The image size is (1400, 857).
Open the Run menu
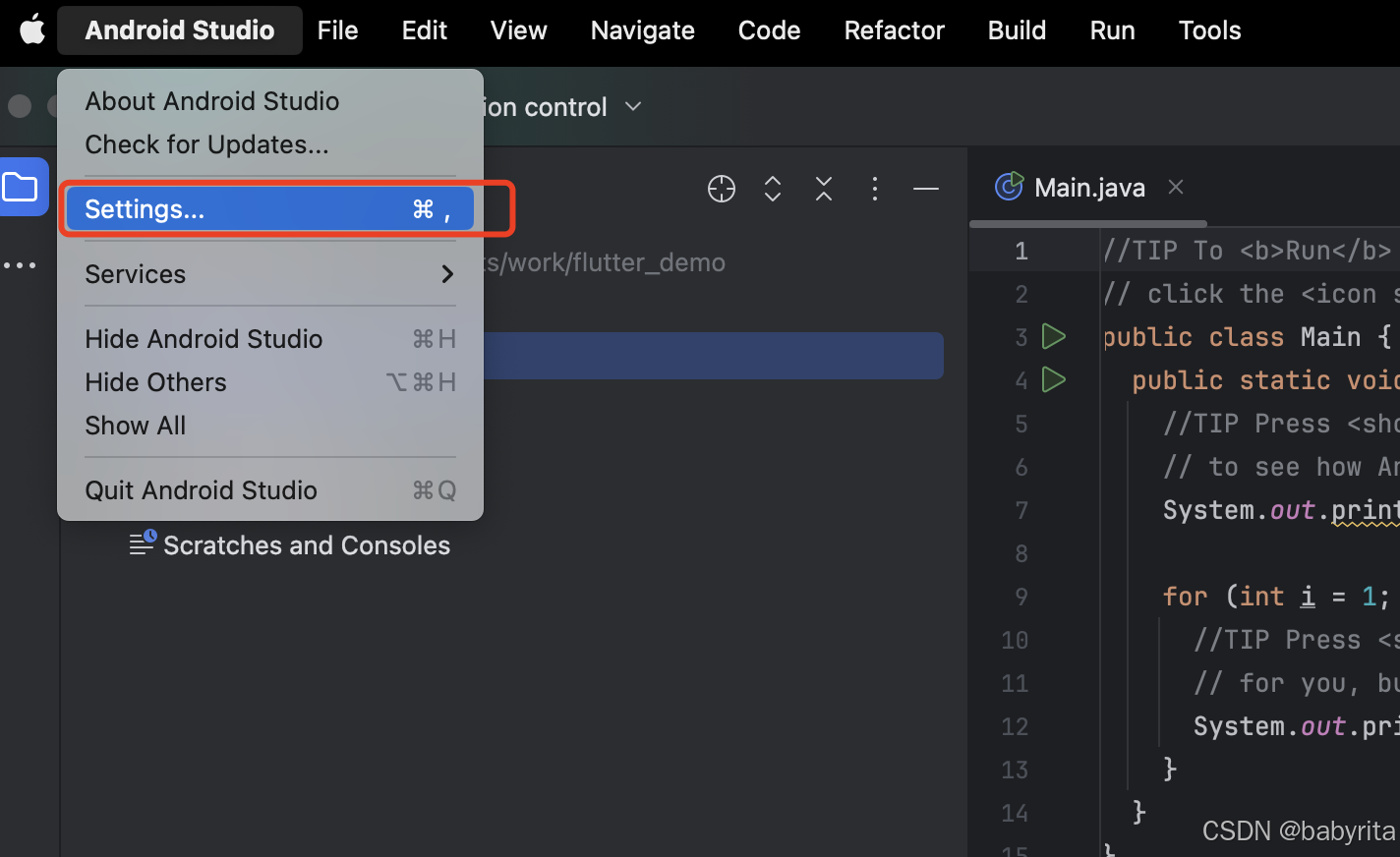coord(1112,30)
